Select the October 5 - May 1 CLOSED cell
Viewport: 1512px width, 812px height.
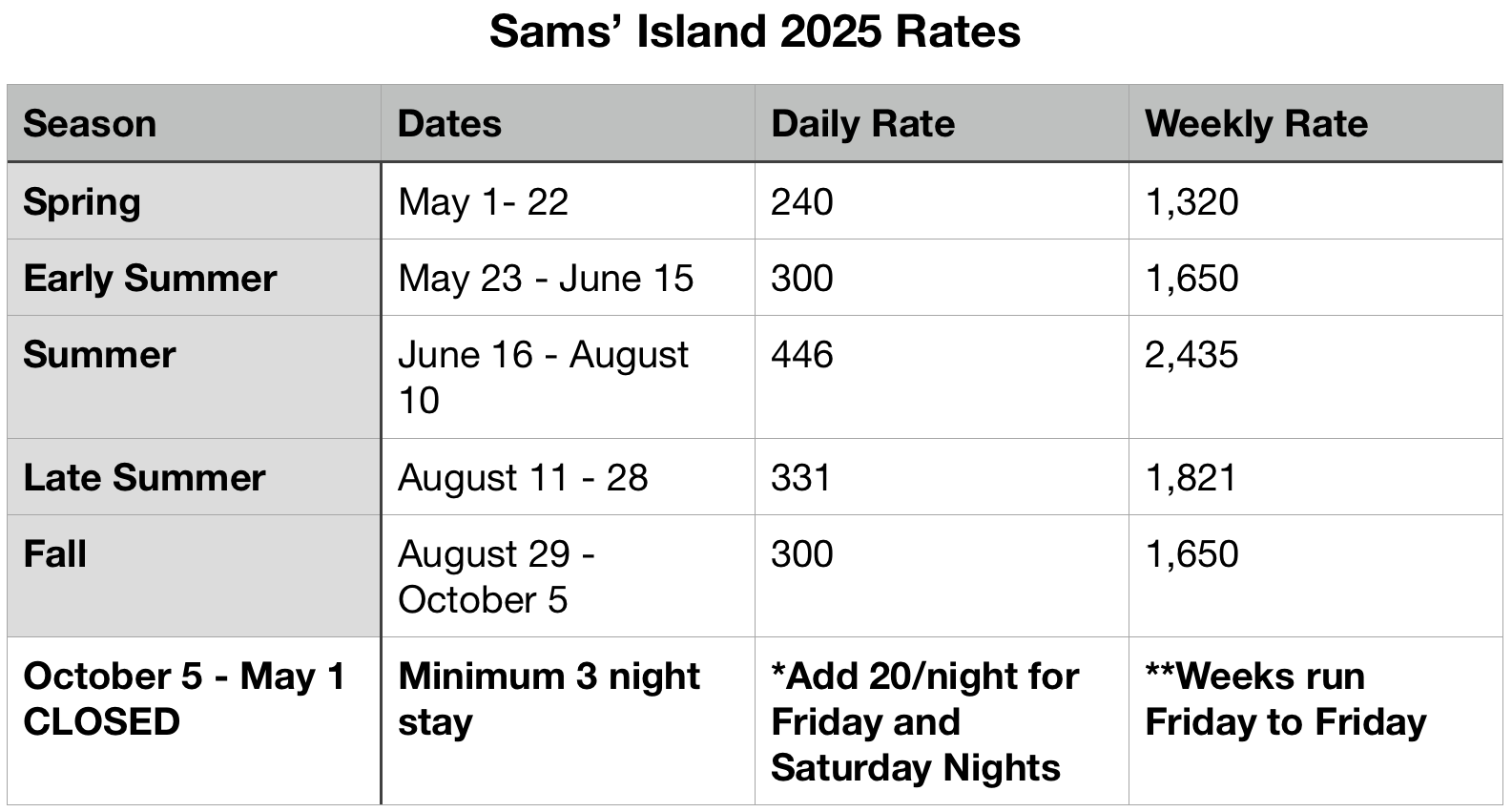pos(194,721)
